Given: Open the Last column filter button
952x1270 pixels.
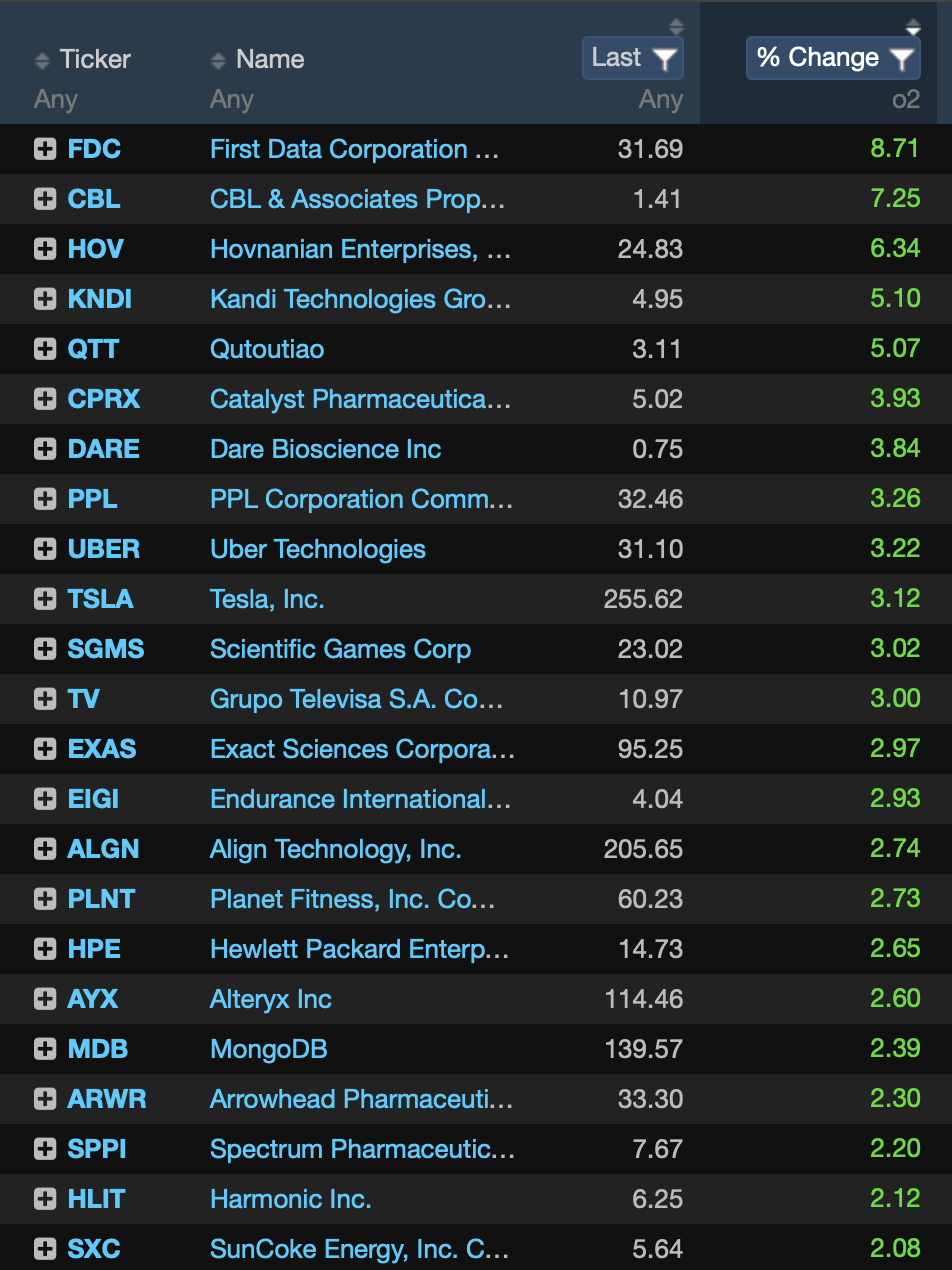Looking at the screenshot, I should click(x=633, y=58).
